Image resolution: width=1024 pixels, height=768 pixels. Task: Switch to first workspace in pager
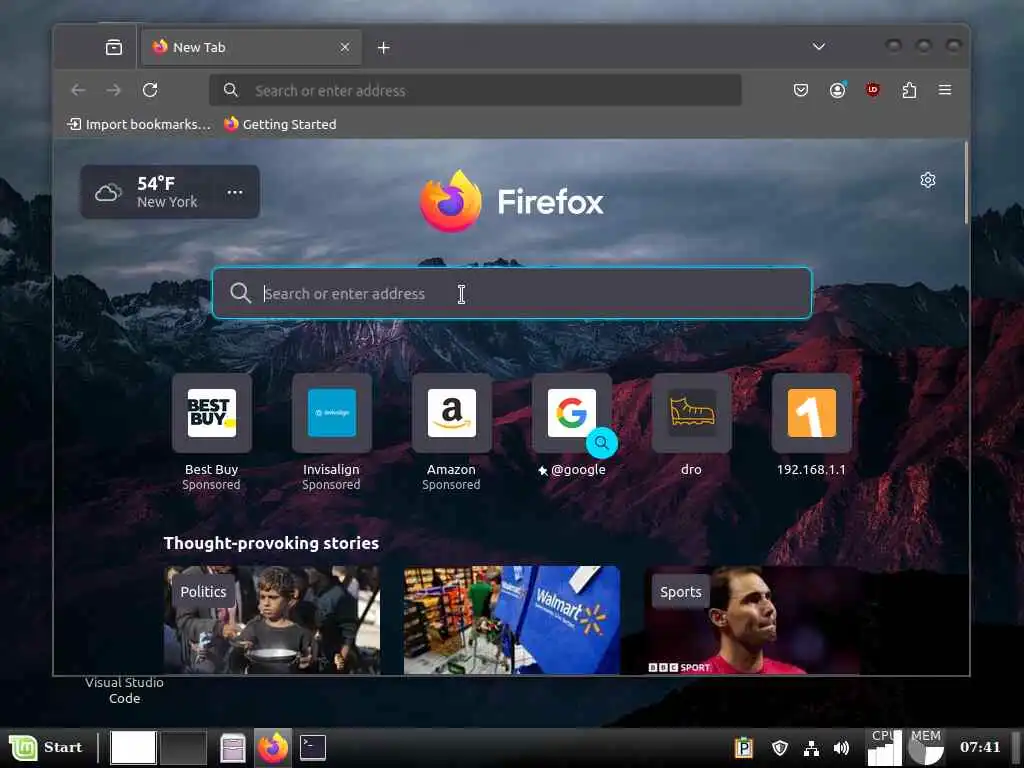133,747
